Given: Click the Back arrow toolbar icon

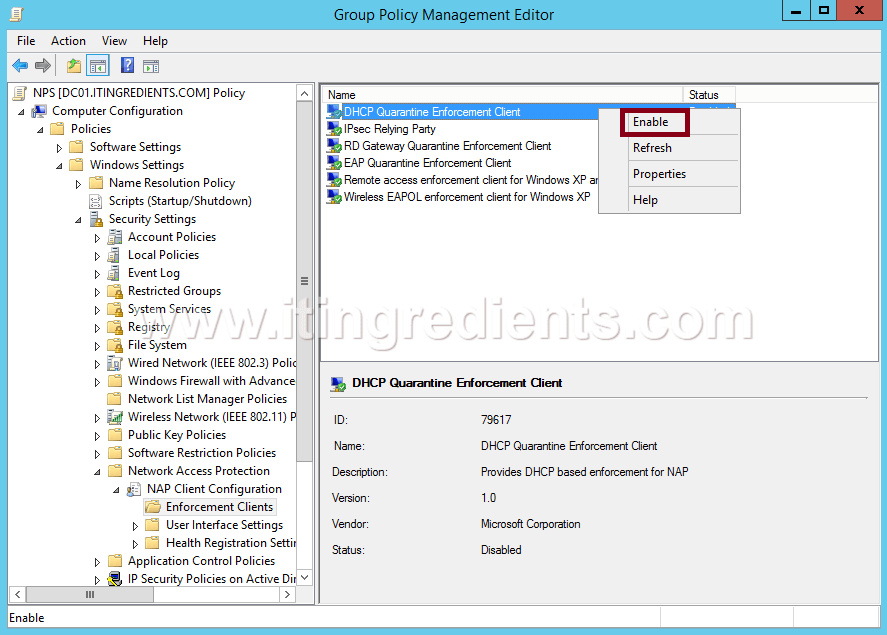Looking at the screenshot, I should coord(20,66).
